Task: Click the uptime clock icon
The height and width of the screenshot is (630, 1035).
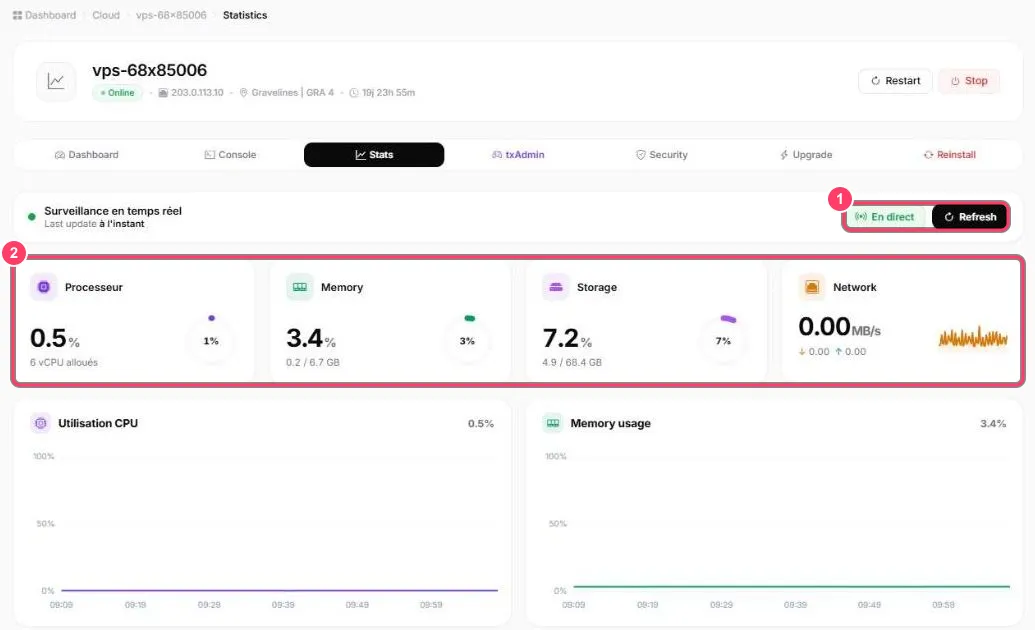Action: tap(354, 92)
